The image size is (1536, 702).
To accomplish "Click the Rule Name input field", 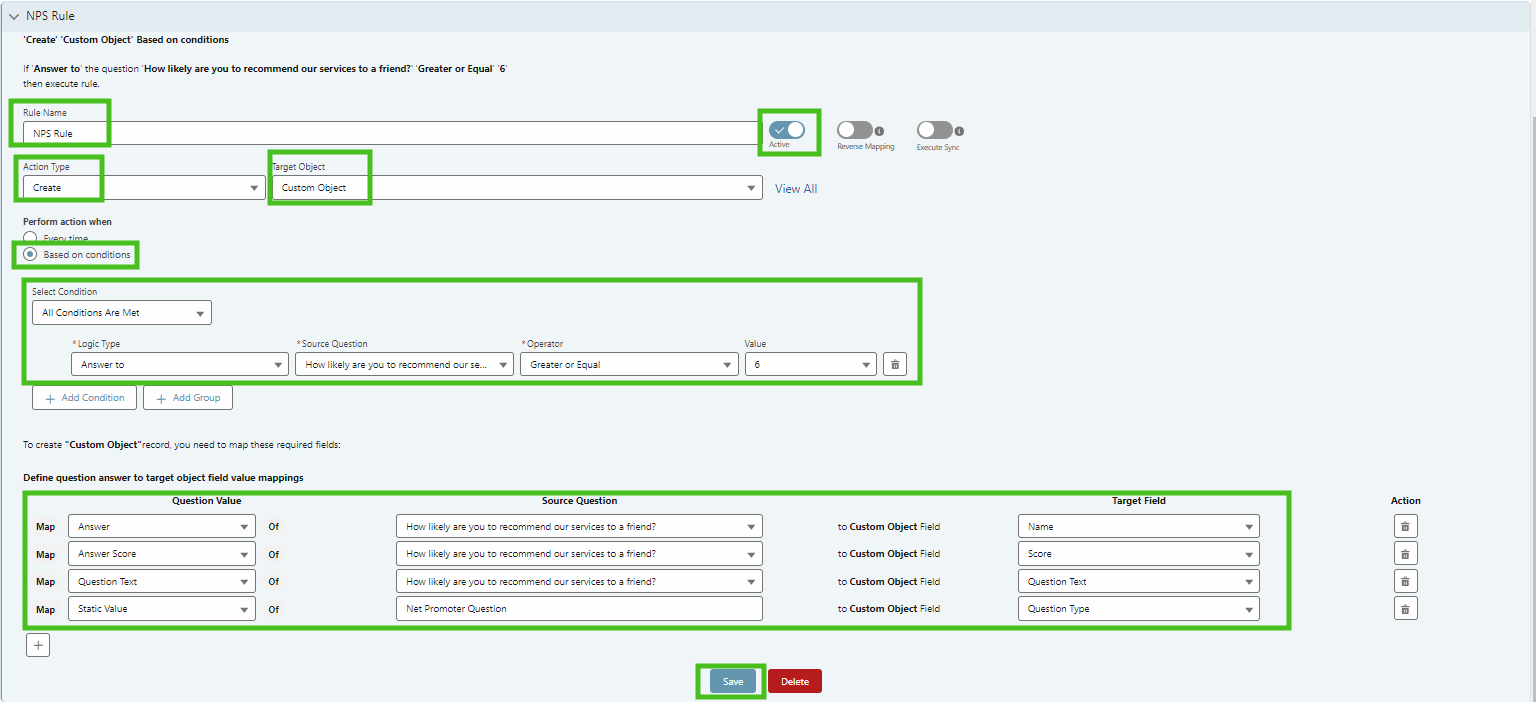I will 390,133.
